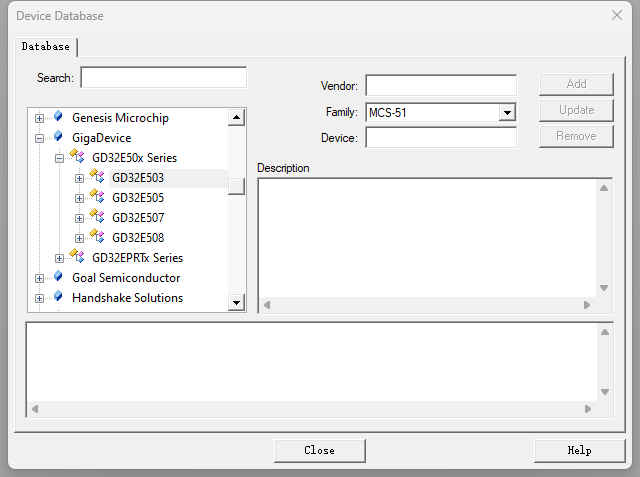640x477 pixels.
Task: Click the Help button
Action: [579, 450]
